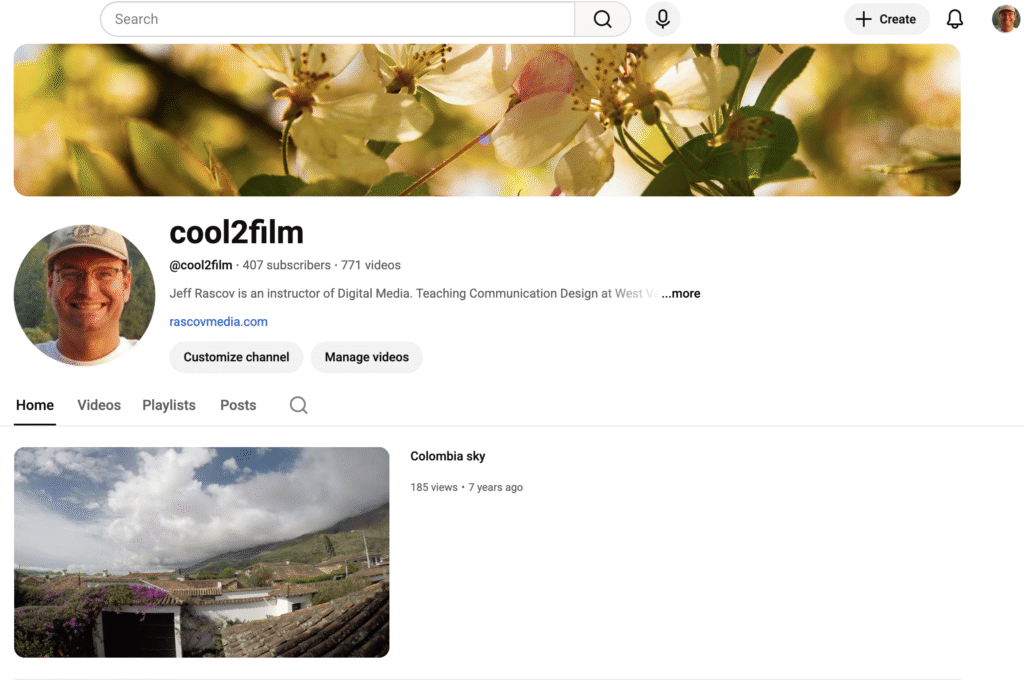1024x697 pixels.
Task: Focus the Search input field
Action: [x=337, y=19]
